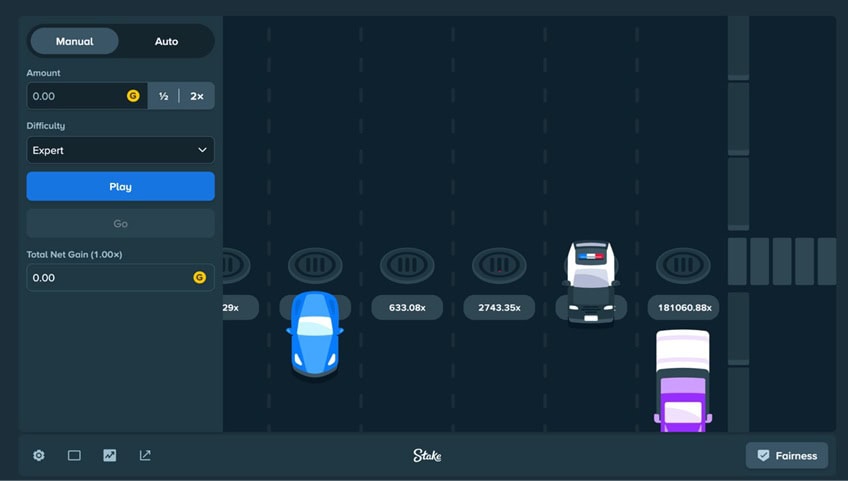
Task: Double the bet with 2× button
Action: pyautogui.click(x=197, y=96)
